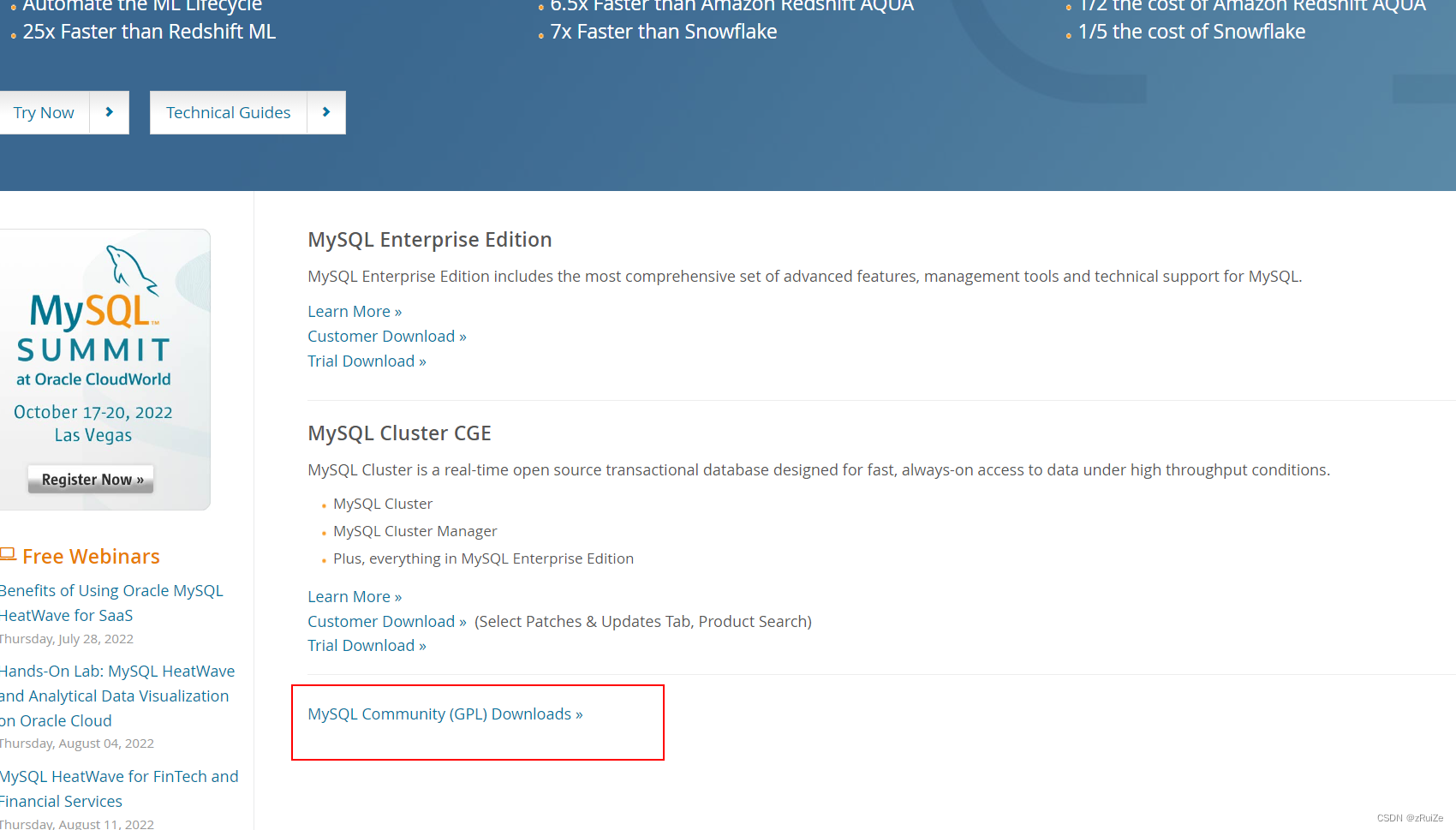Viewport: 1456px width, 830px height.
Task: Click the '1/5 the cost of Snowflake' text
Action: tap(1191, 32)
